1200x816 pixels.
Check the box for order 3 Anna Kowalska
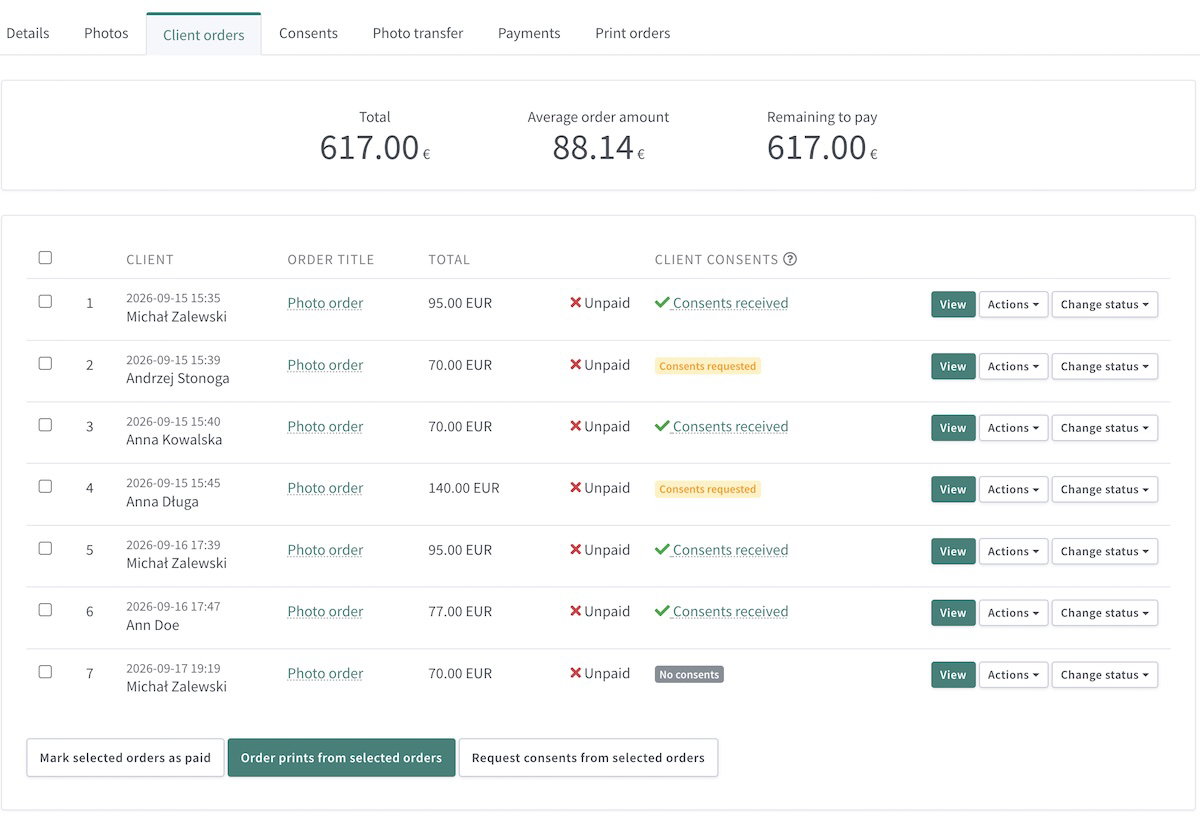point(45,425)
